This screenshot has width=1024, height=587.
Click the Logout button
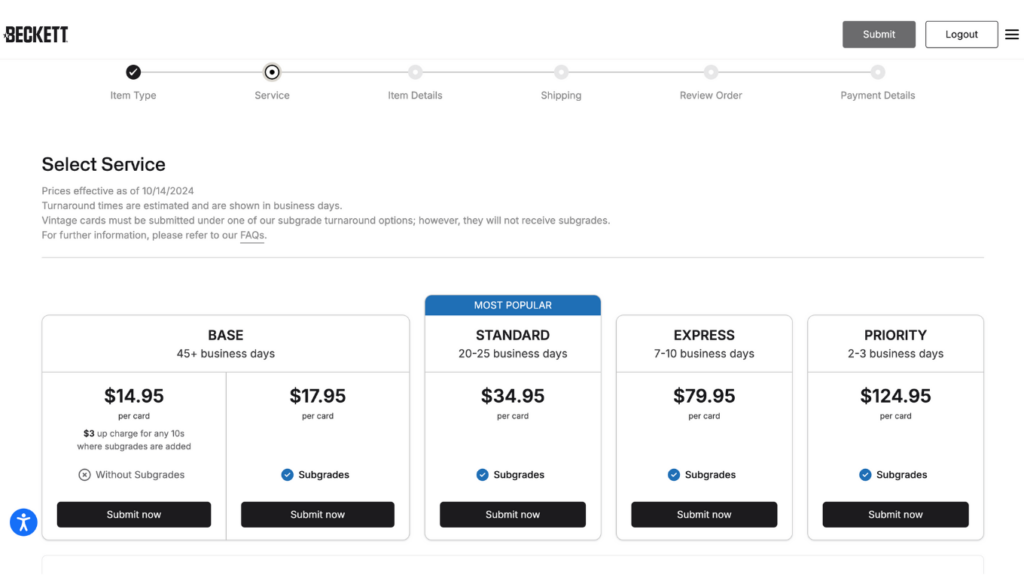[961, 35]
